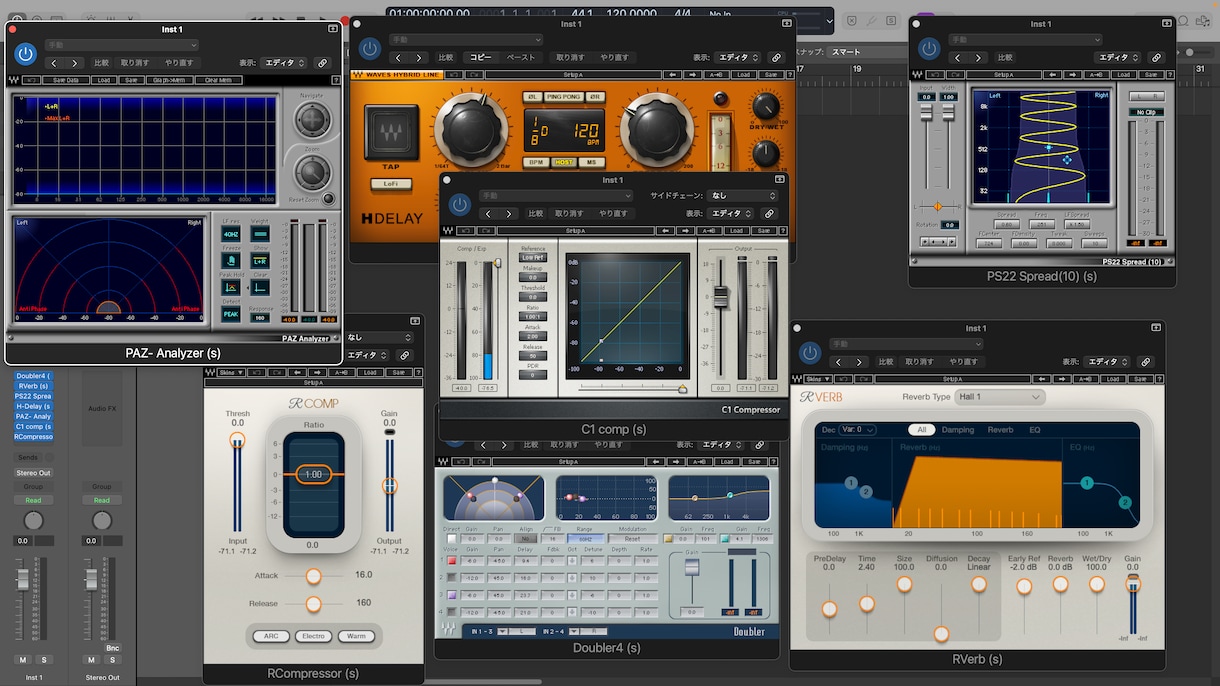Click the Attack slider handle in RCompressor
1220x686 pixels.
tap(314, 576)
